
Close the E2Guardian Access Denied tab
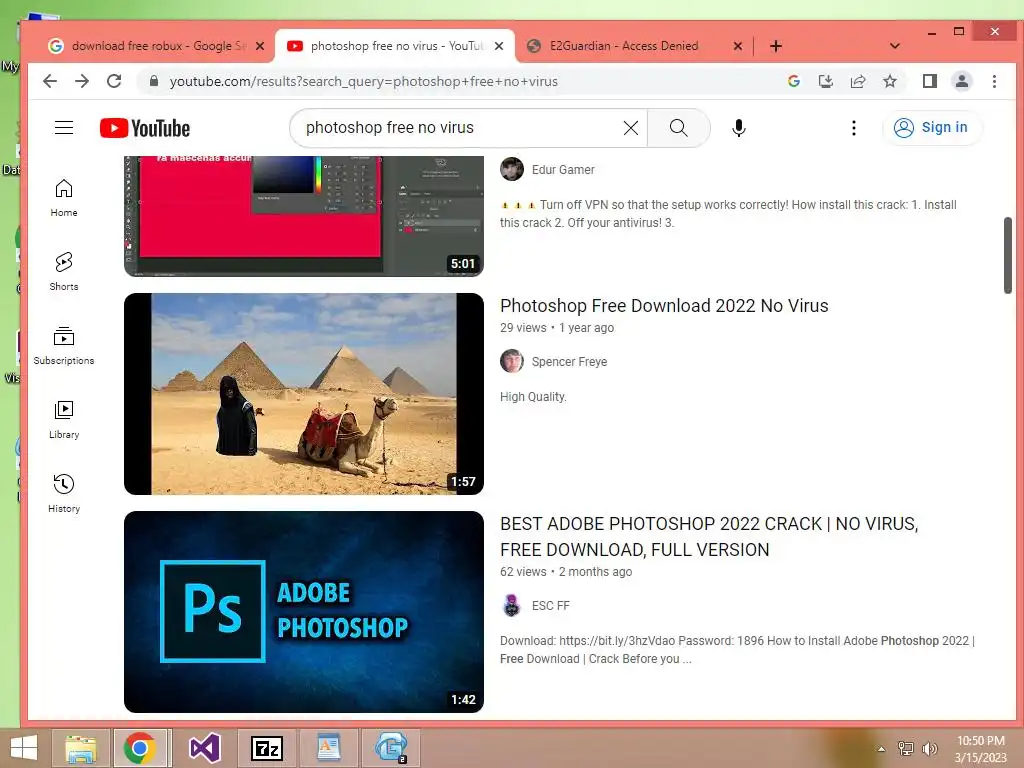coord(737,46)
